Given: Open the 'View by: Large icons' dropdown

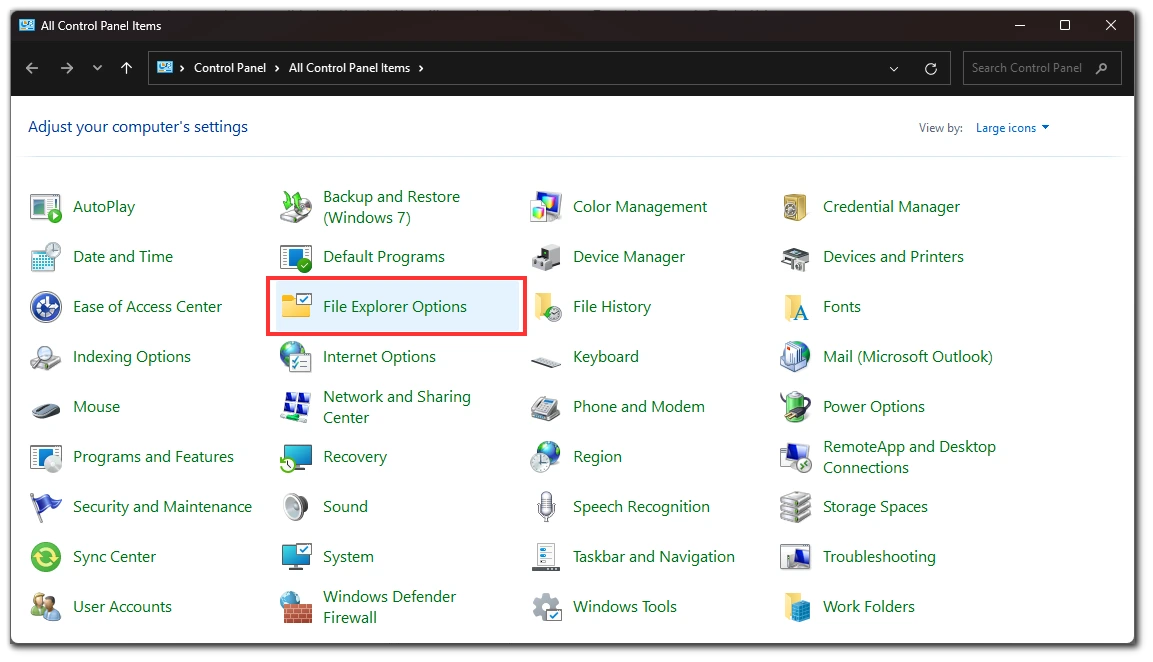Looking at the screenshot, I should pyautogui.click(x=1013, y=128).
